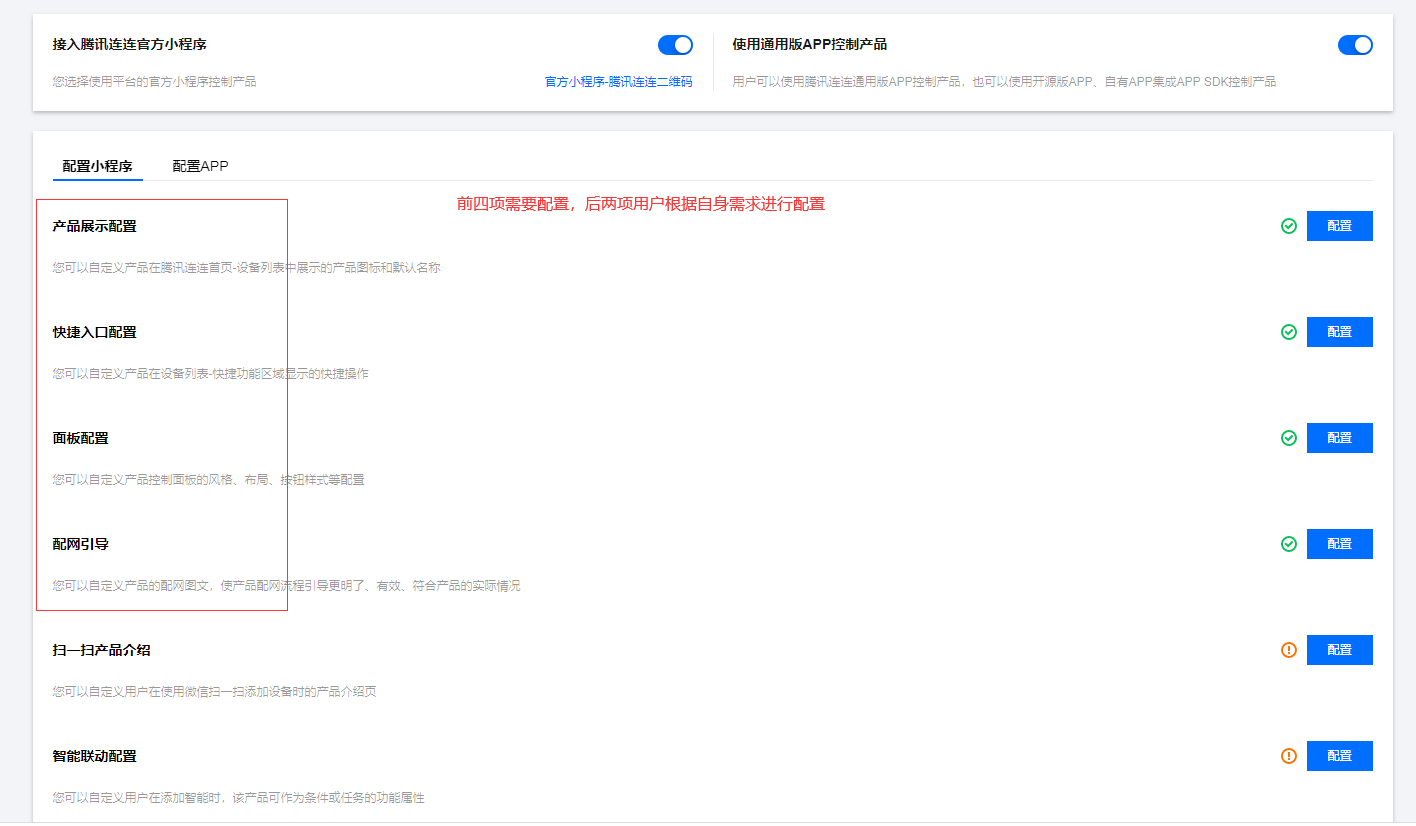Click the orange warning icon beside 扫一扫产品介绍

[1288, 649]
